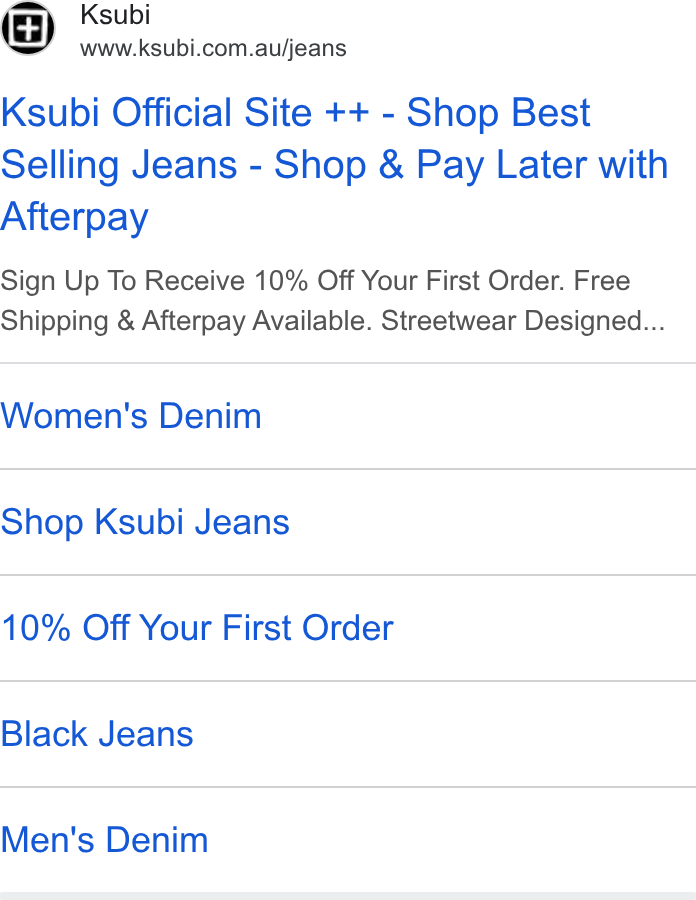This screenshot has height=900, width=696.
Task: Open the www.ksubi.com.au/jeans URL
Action: click(x=213, y=49)
